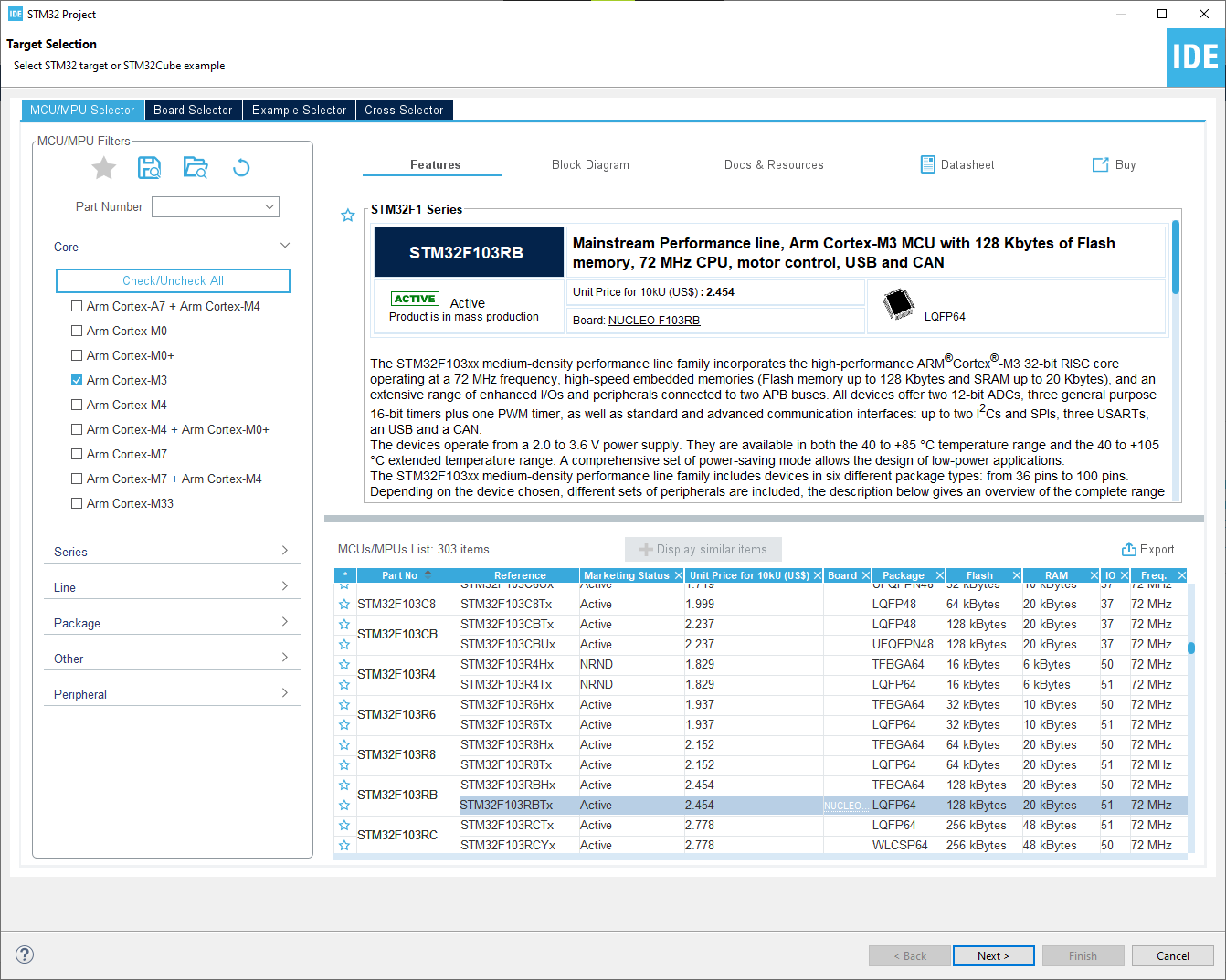Show favorite MCUs star filter icon

point(104,168)
